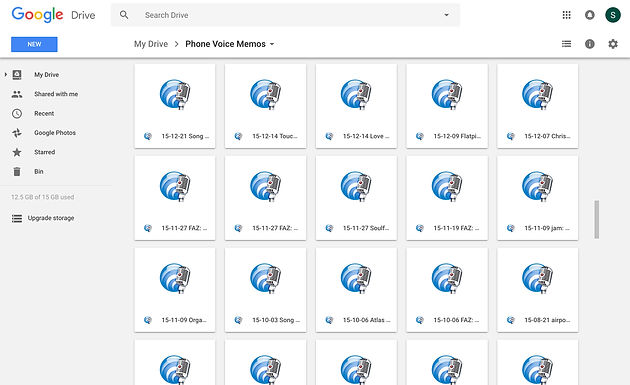Select the 15-11-09 jam file thumbnail
The height and width of the screenshot is (385, 630).
538,187
